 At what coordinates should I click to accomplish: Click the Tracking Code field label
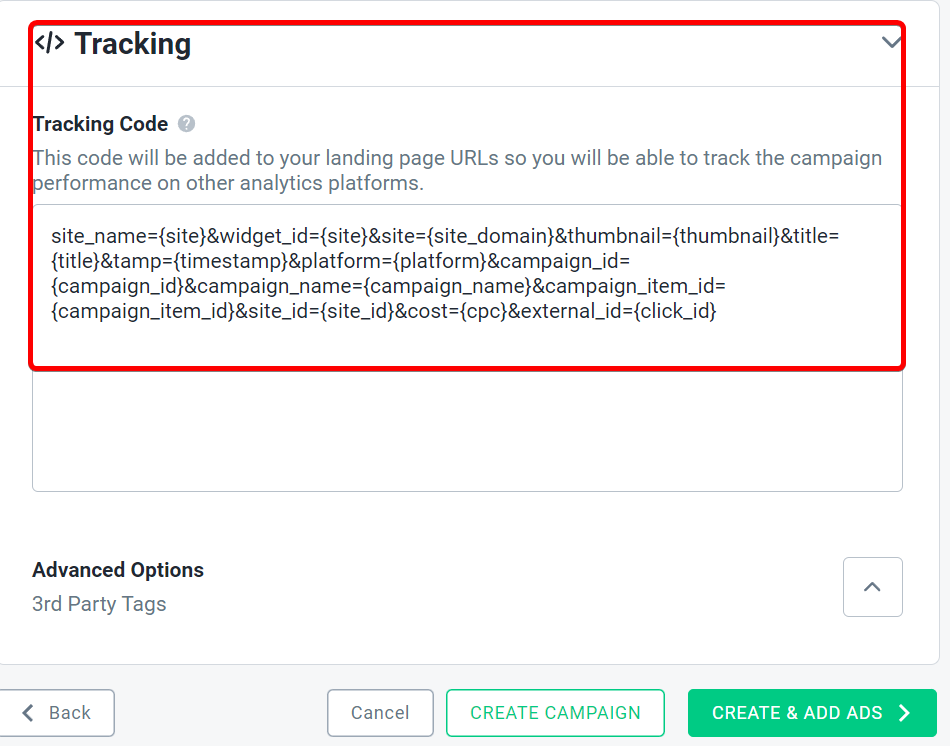[100, 124]
